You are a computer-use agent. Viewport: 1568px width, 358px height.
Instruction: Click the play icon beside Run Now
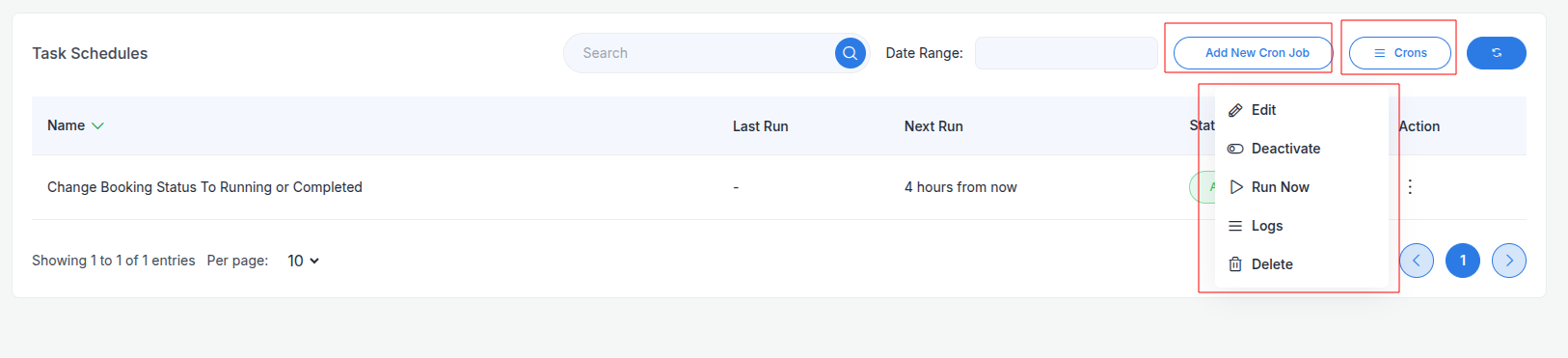pyautogui.click(x=1236, y=187)
